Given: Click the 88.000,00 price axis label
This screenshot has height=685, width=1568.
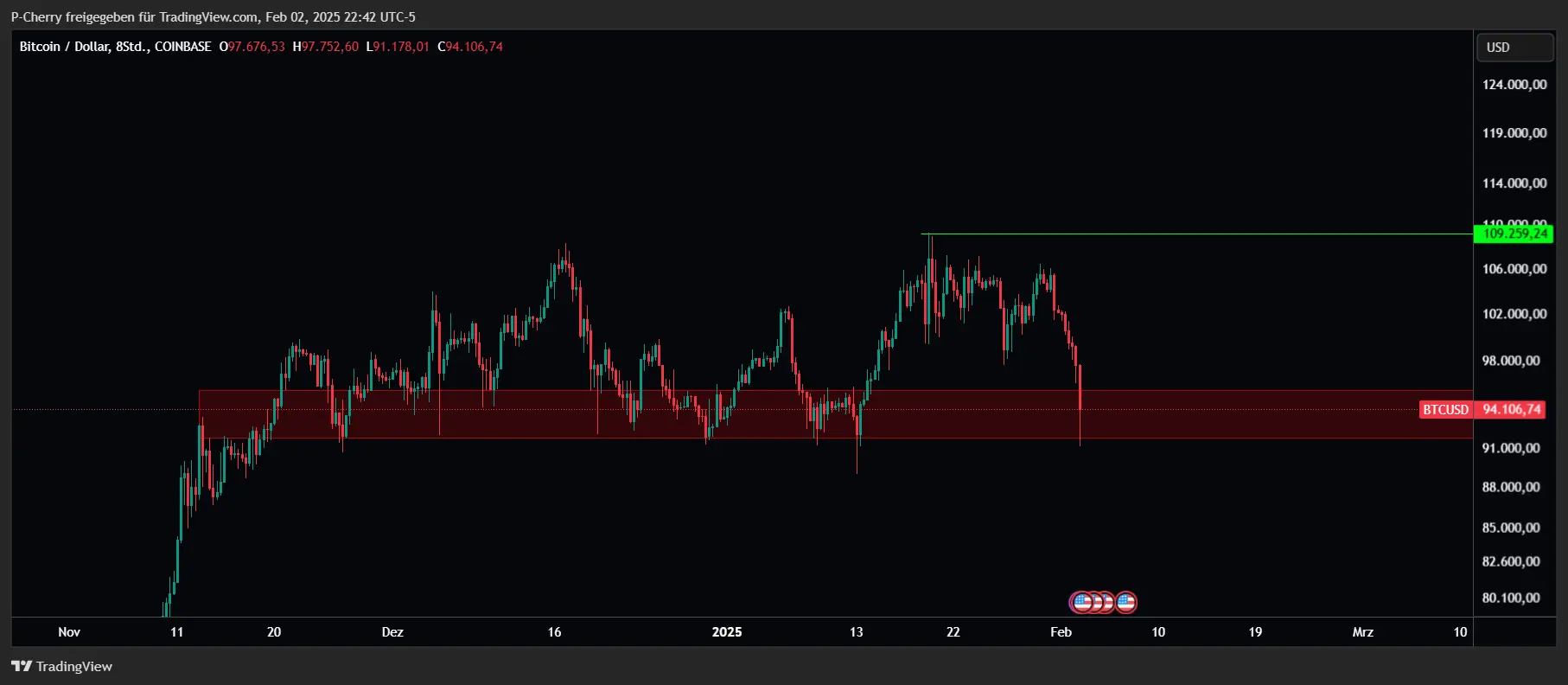Looking at the screenshot, I should click(x=1511, y=487).
